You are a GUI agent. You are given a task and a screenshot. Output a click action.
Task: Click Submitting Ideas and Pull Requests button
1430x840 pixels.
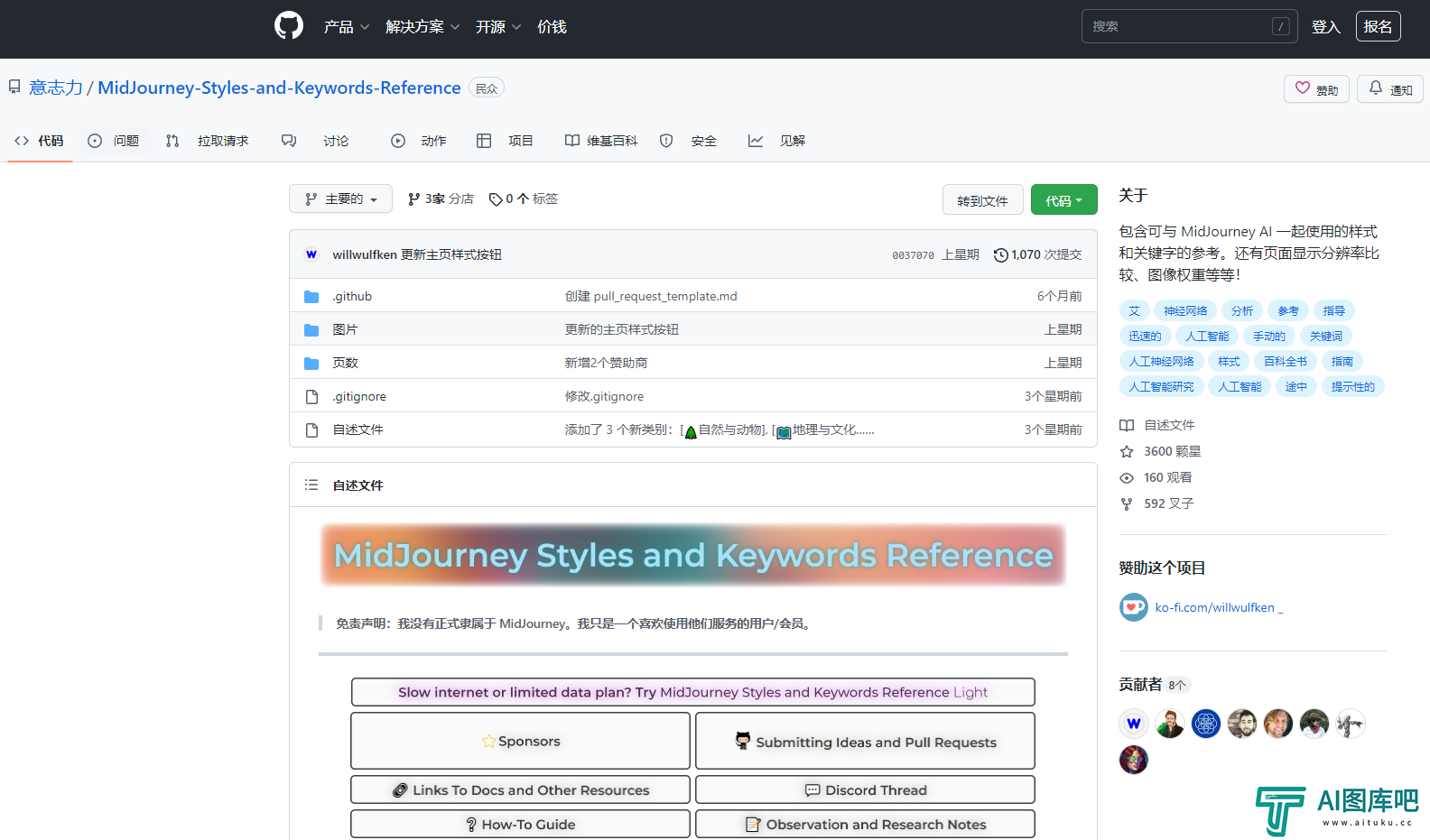tap(865, 741)
